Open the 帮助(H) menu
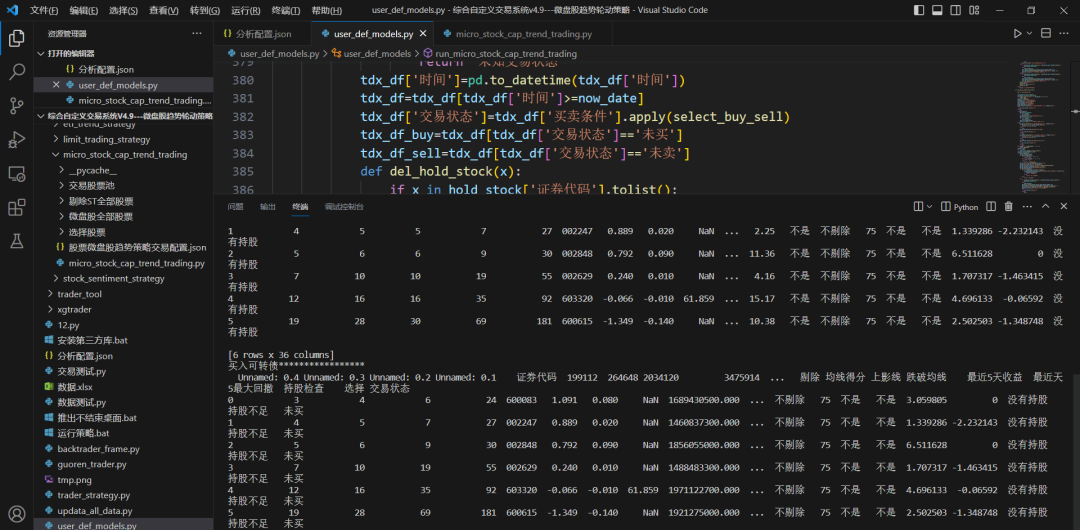Image resolution: width=1080 pixels, height=530 pixels. click(326, 10)
